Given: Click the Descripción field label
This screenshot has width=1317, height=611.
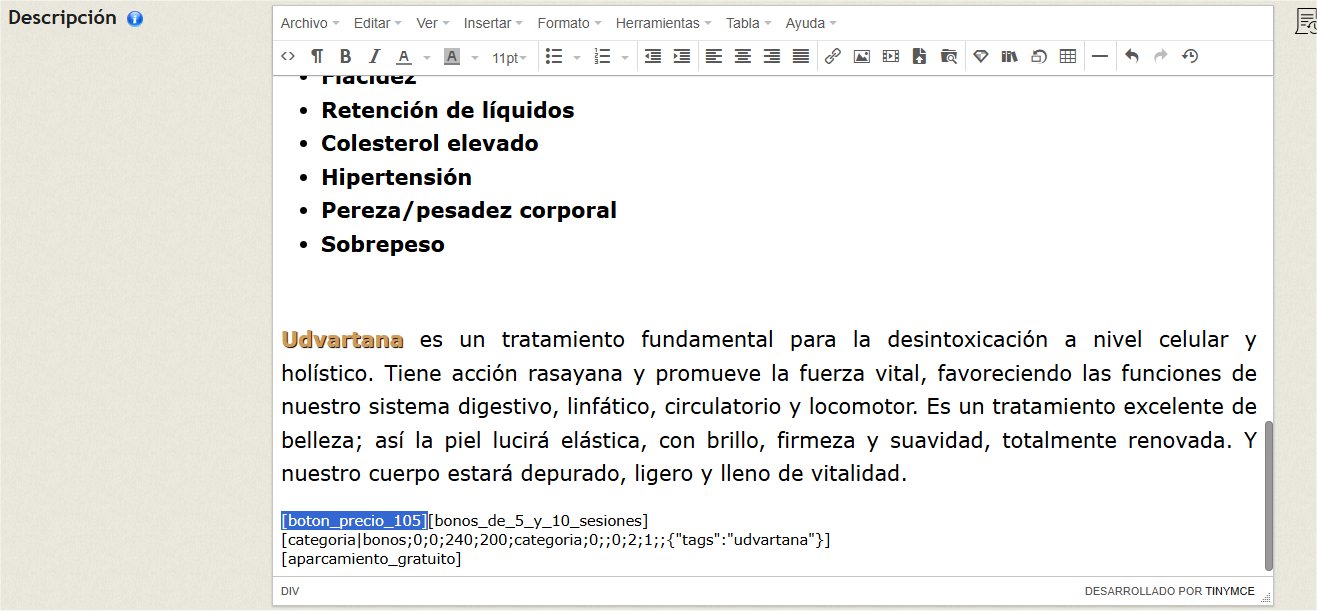Looking at the screenshot, I should (x=62, y=18).
